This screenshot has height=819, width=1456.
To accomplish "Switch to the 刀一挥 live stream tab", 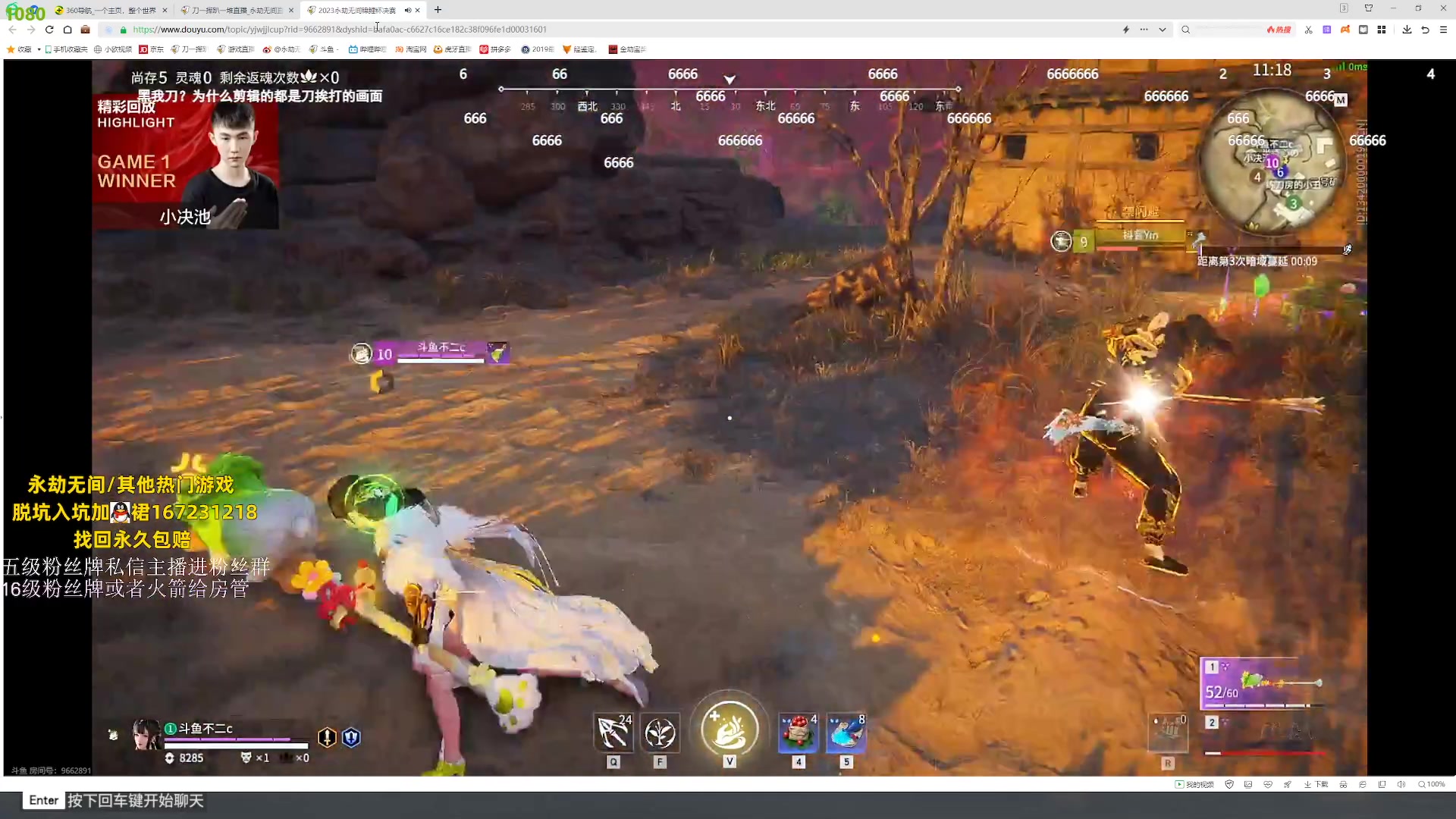I will point(237,10).
